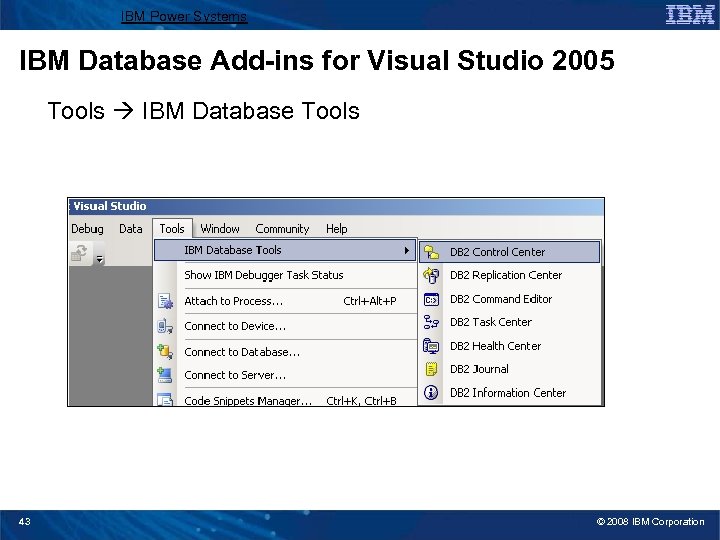The image size is (720, 540).
Task: Click the Tools → IBM Database Tools subtitle
Action: 203,111
